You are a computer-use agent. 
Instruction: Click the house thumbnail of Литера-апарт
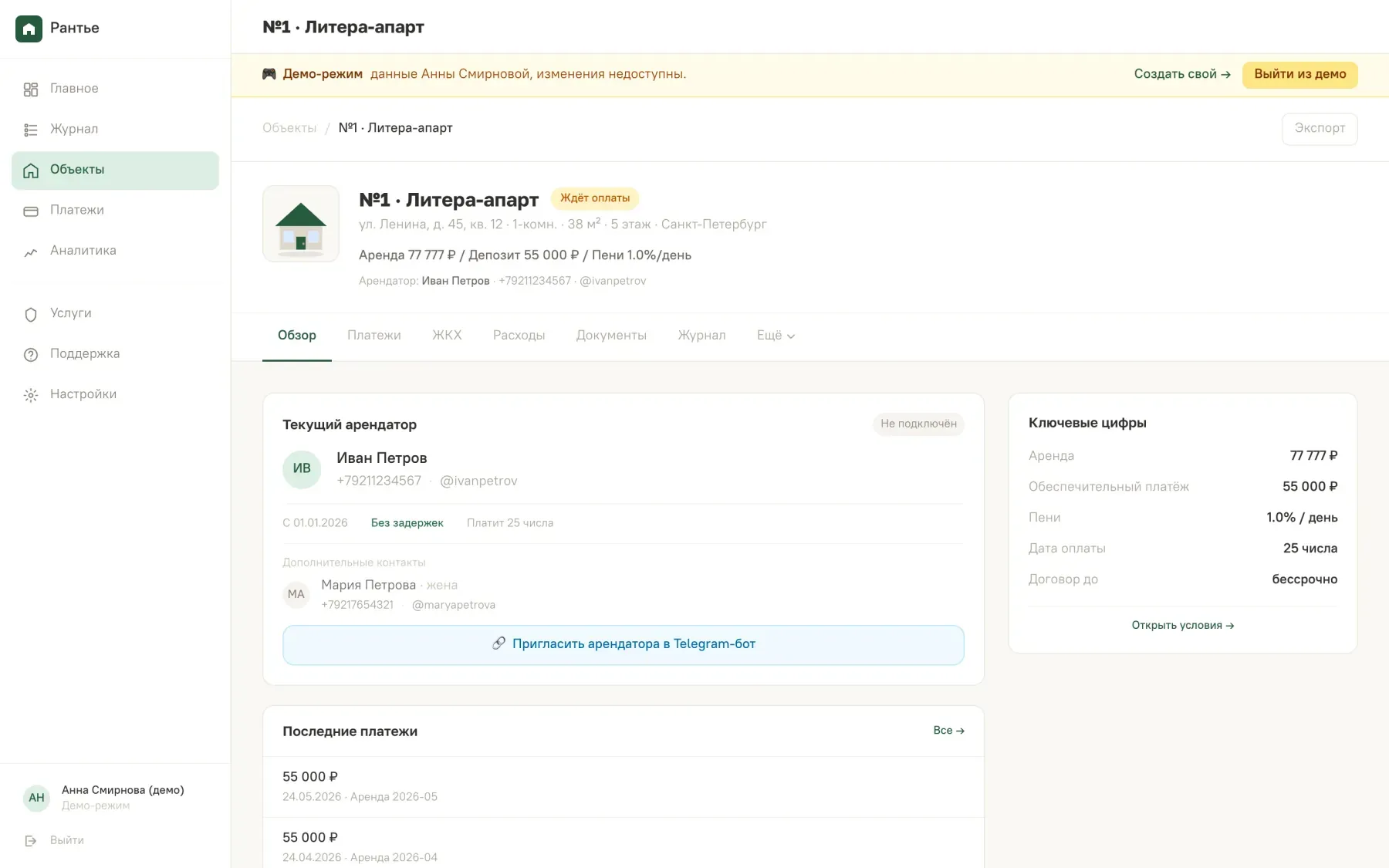tap(301, 224)
